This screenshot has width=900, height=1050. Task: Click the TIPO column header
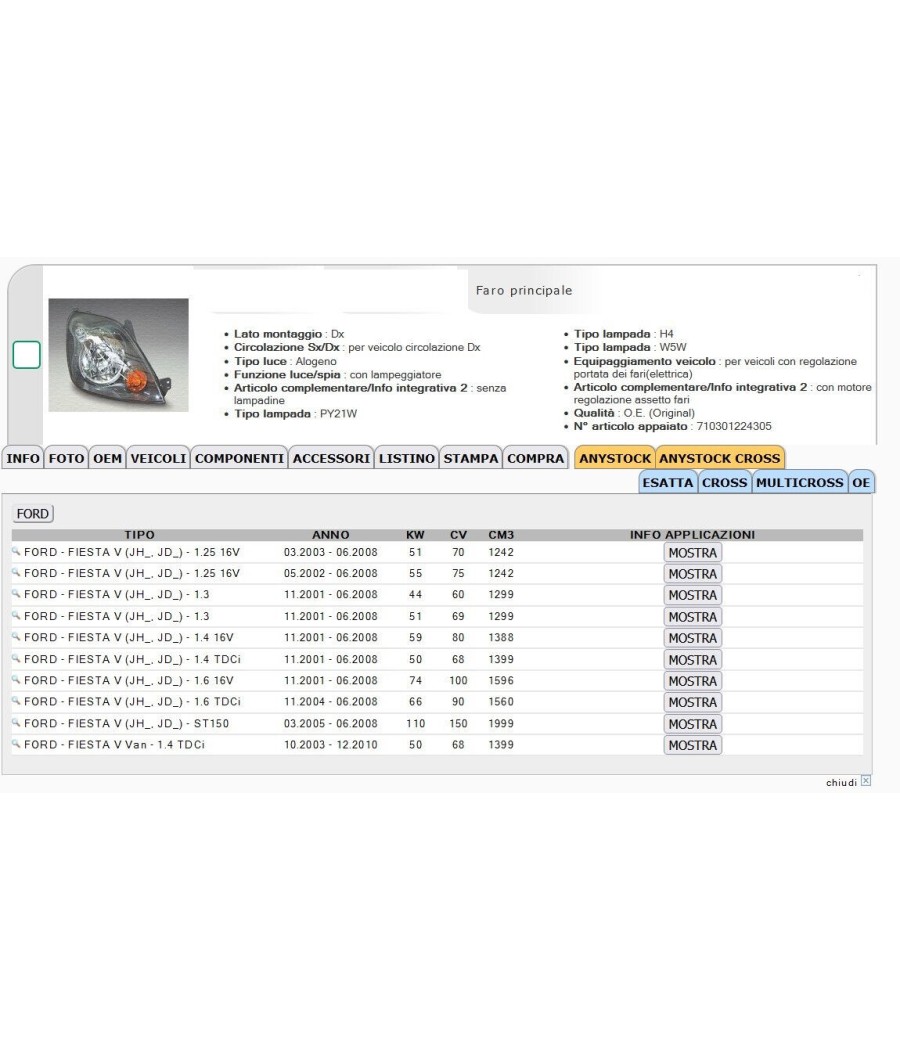click(139, 534)
